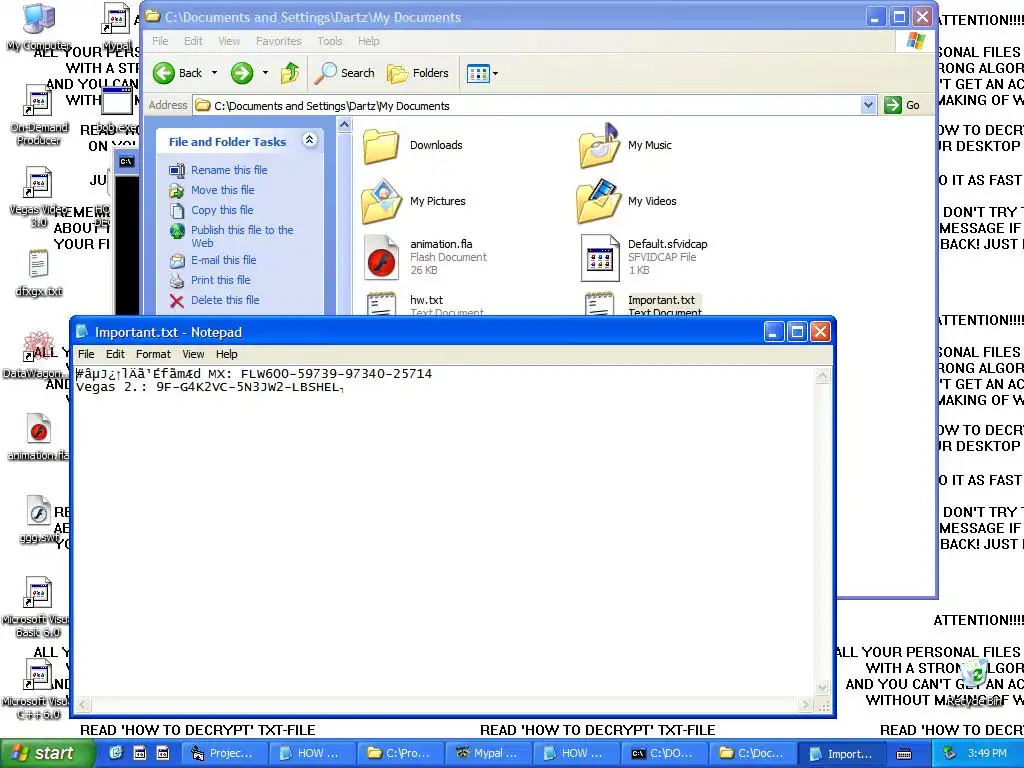This screenshot has width=1024, height=768.
Task: Click the red X delete icon
Action: tap(176, 301)
